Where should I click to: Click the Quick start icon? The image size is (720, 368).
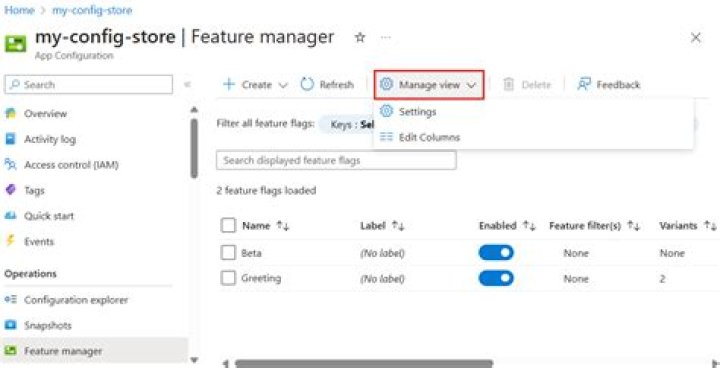pos(10,216)
